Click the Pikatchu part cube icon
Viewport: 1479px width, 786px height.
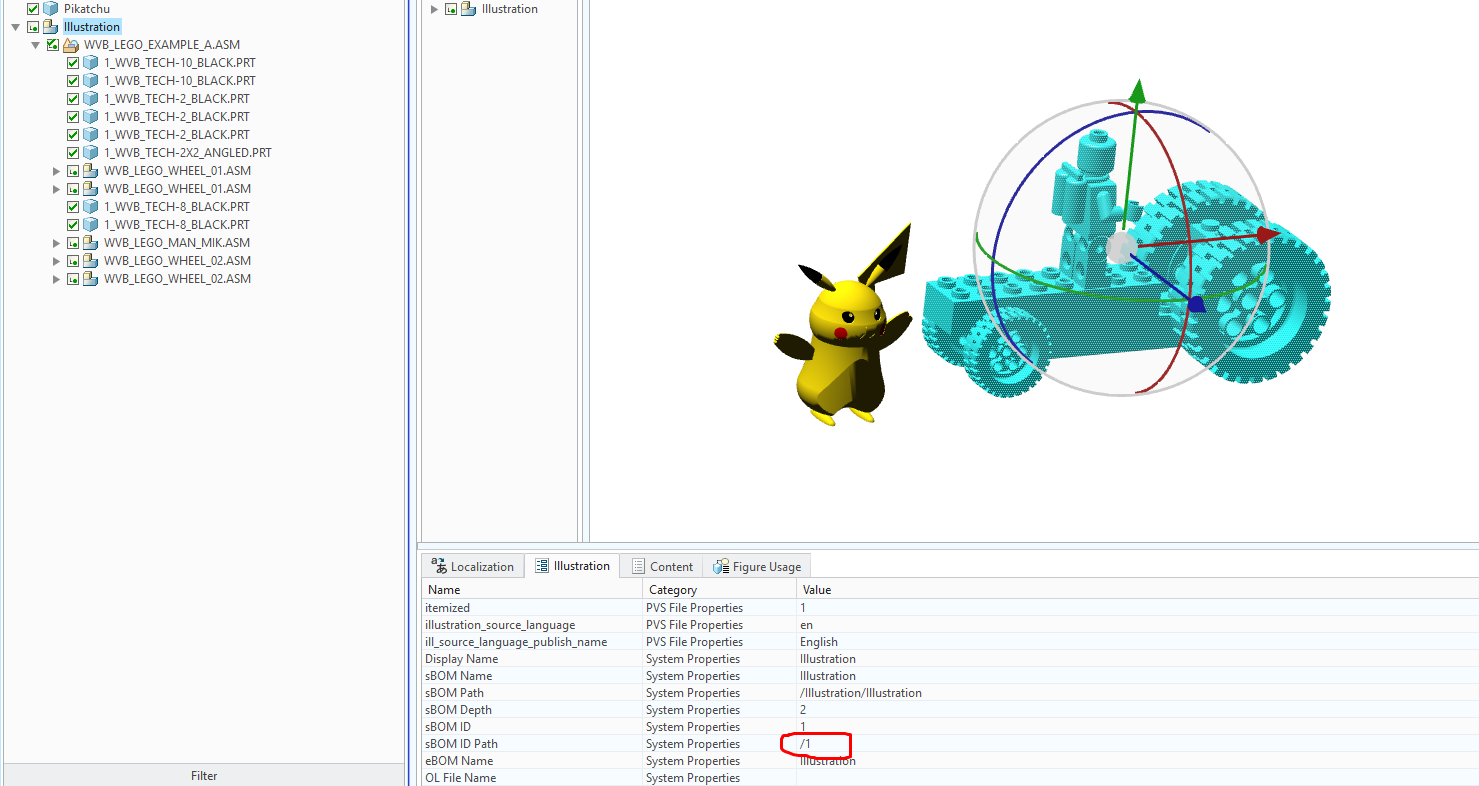tap(50, 9)
